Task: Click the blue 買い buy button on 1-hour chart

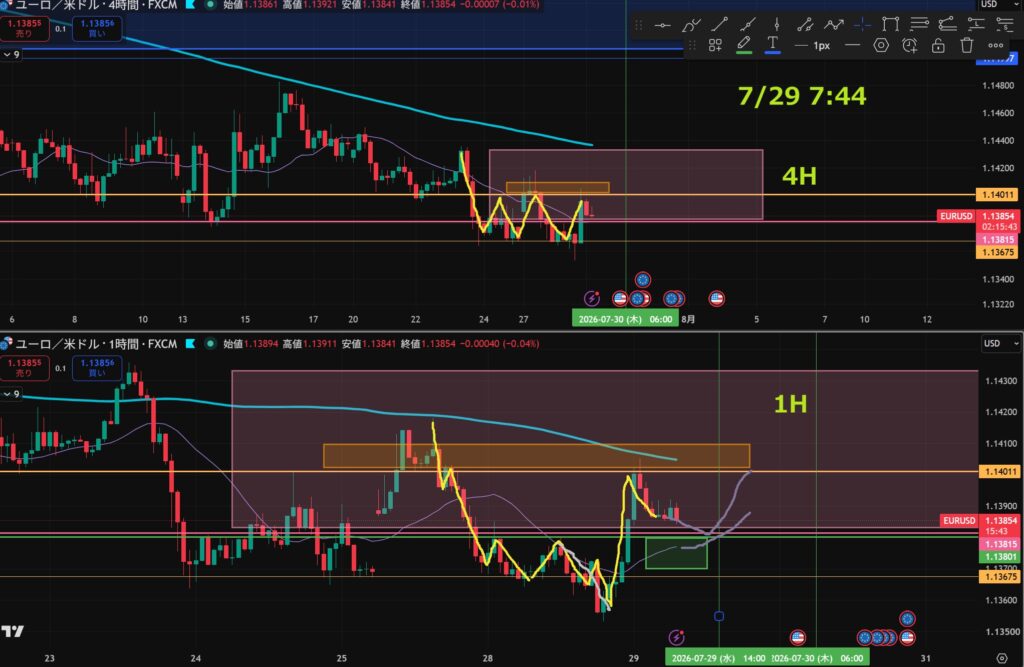Action: coord(97,368)
